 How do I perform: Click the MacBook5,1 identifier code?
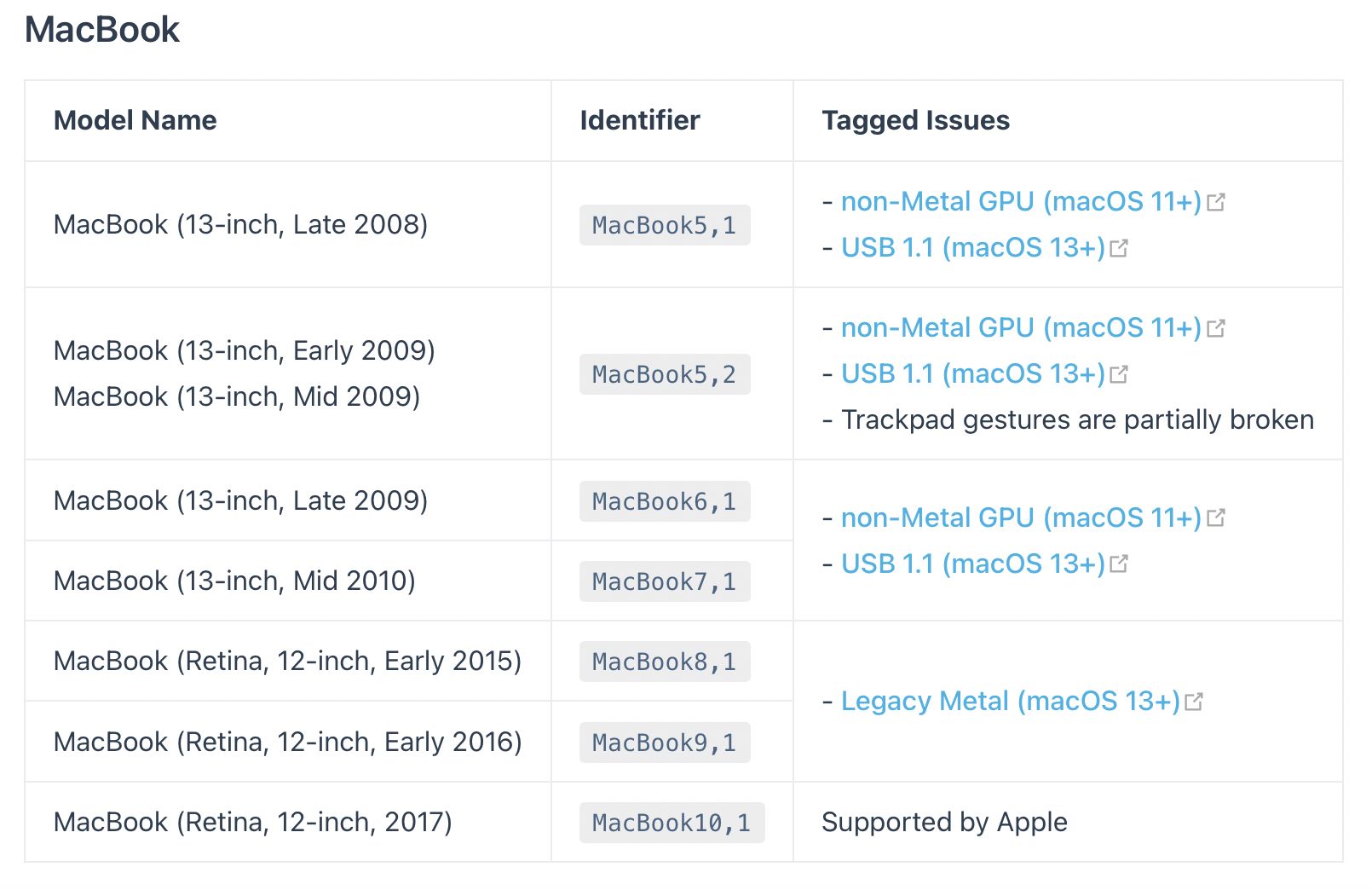(x=664, y=226)
